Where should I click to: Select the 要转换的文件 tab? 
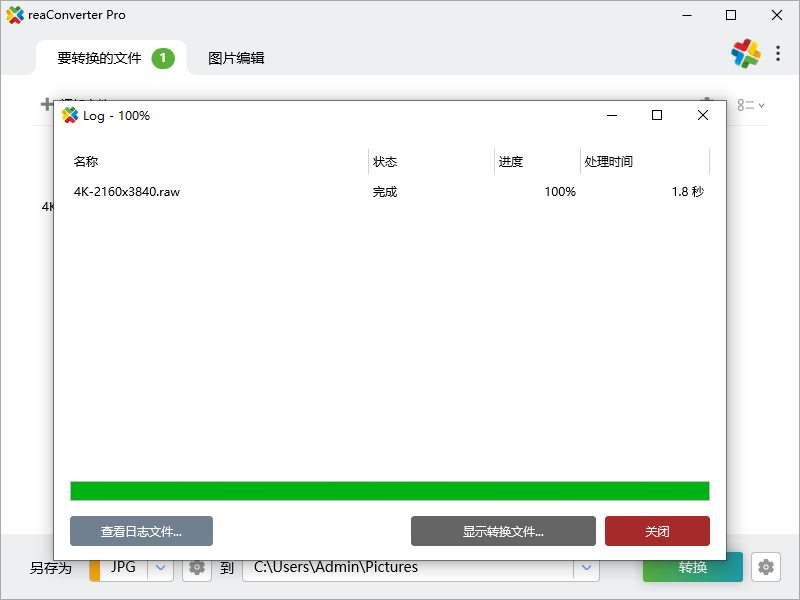(x=100, y=57)
